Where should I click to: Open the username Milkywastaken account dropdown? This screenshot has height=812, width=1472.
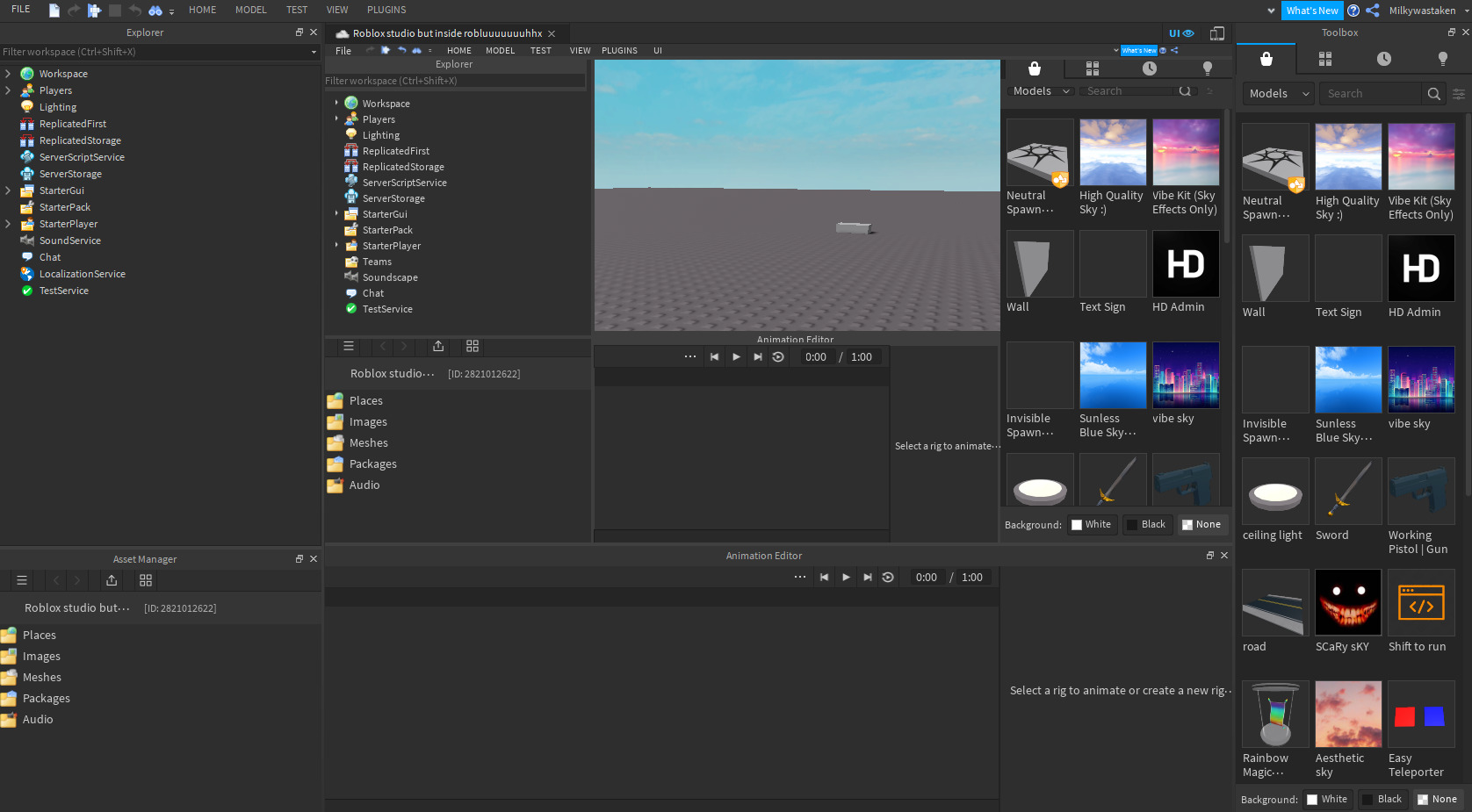pos(1466,11)
